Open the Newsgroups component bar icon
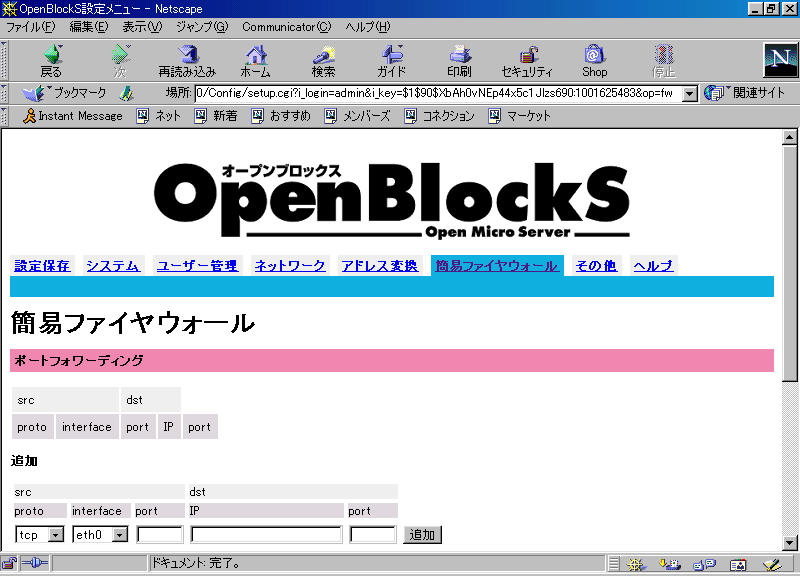The height and width of the screenshot is (576, 800). [x=705, y=564]
